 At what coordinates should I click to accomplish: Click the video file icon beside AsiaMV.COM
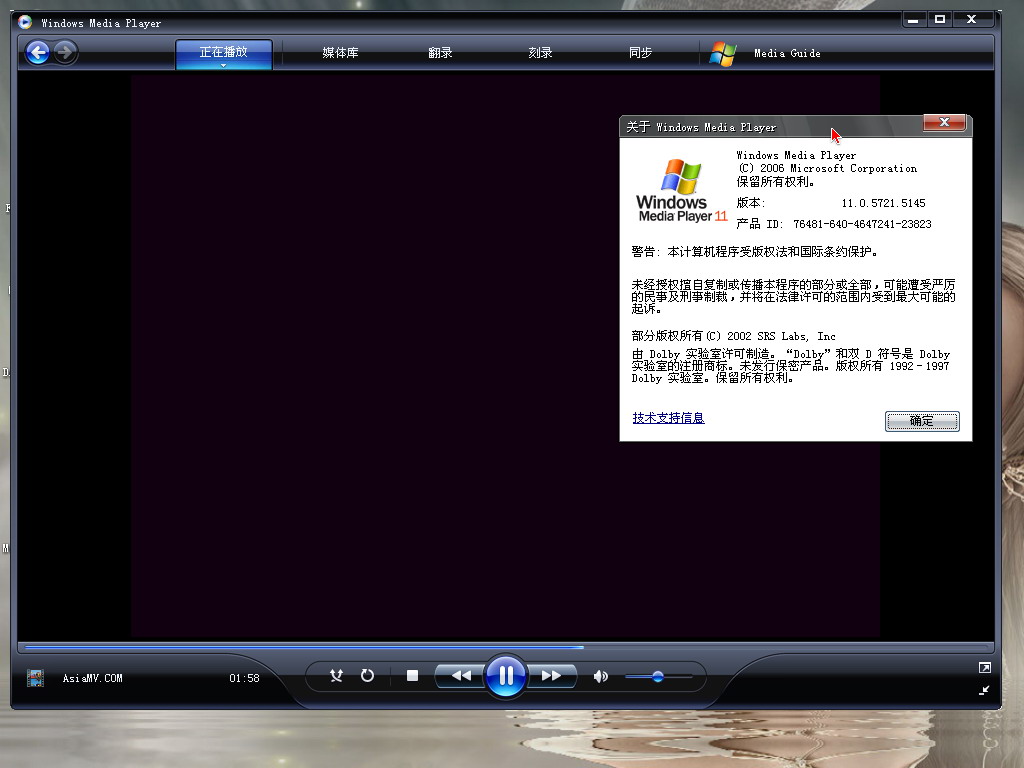(x=35, y=678)
